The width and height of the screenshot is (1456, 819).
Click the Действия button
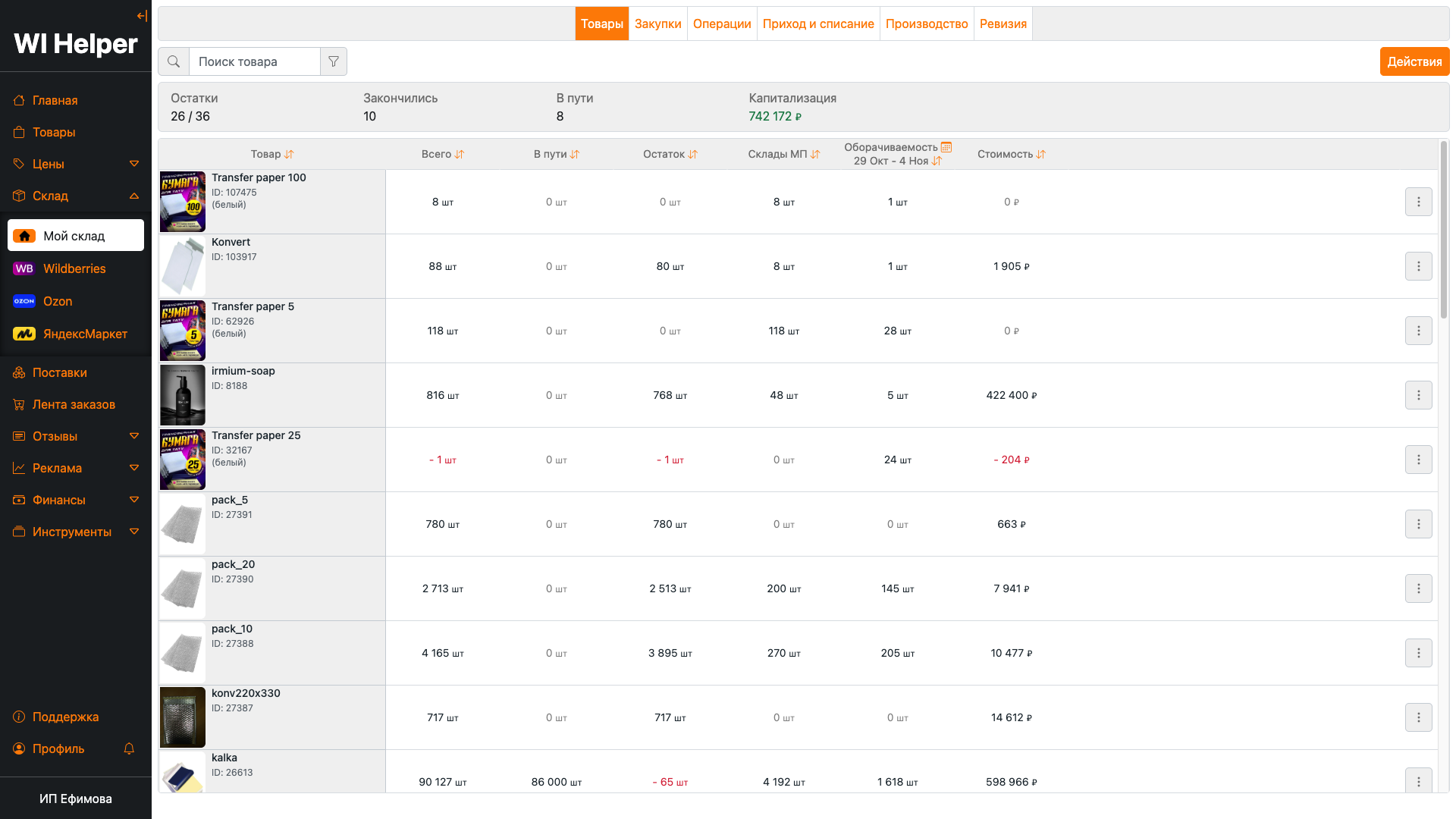1414,61
